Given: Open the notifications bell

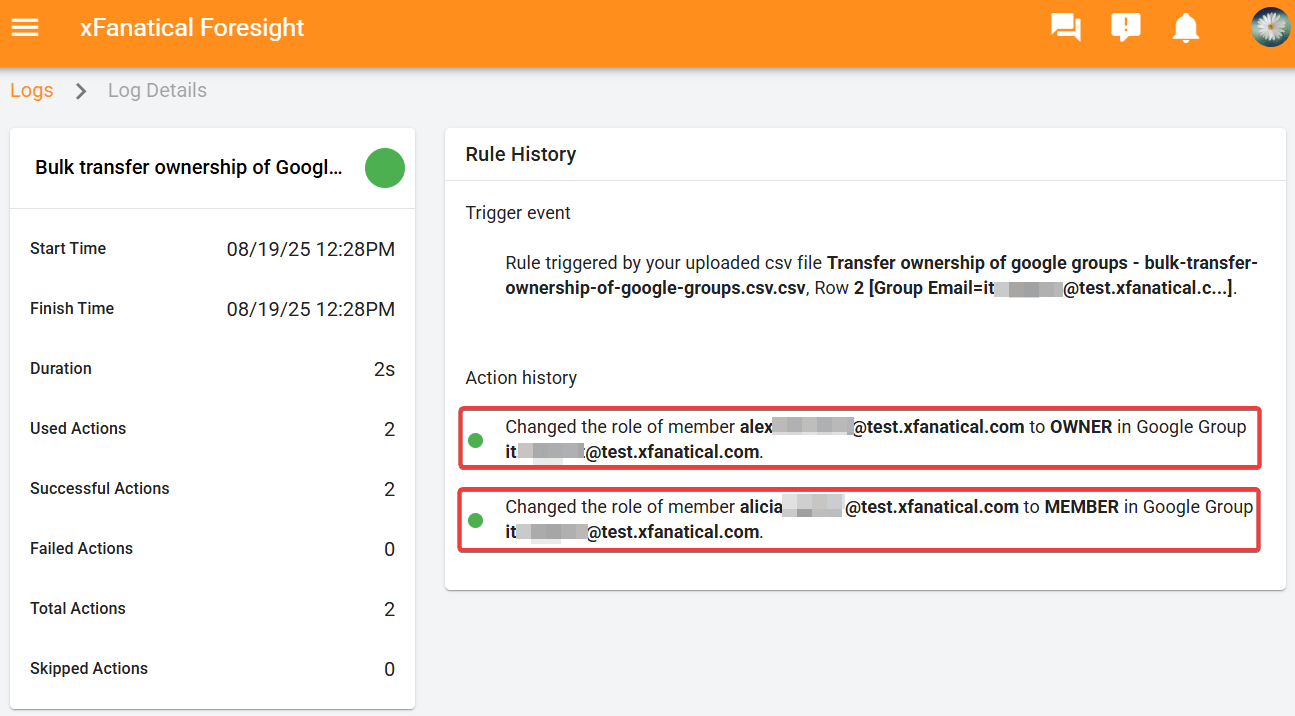Looking at the screenshot, I should coord(1186,28).
